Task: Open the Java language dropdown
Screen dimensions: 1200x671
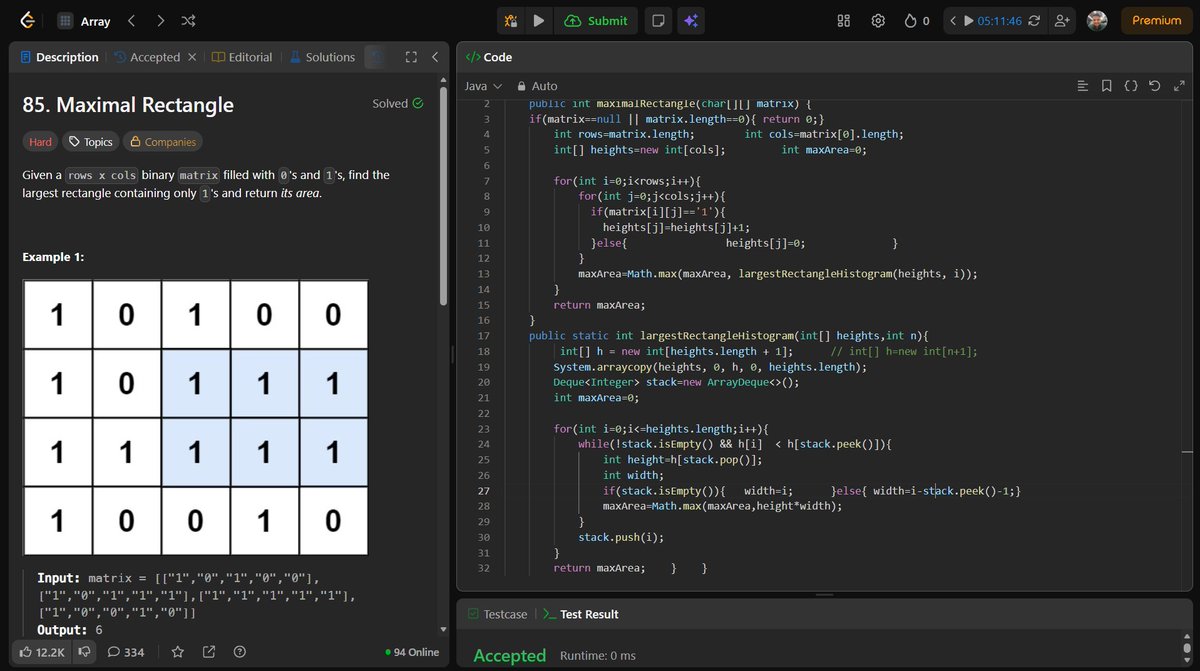Action: [483, 86]
